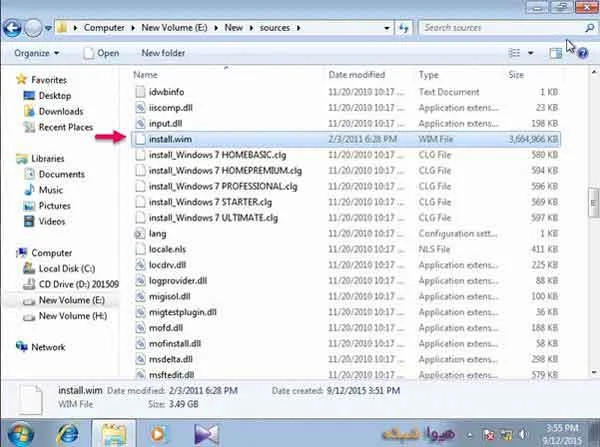Sort by Date modified column header
Screen dimensions: 600x447
pyautogui.click(x=357, y=75)
